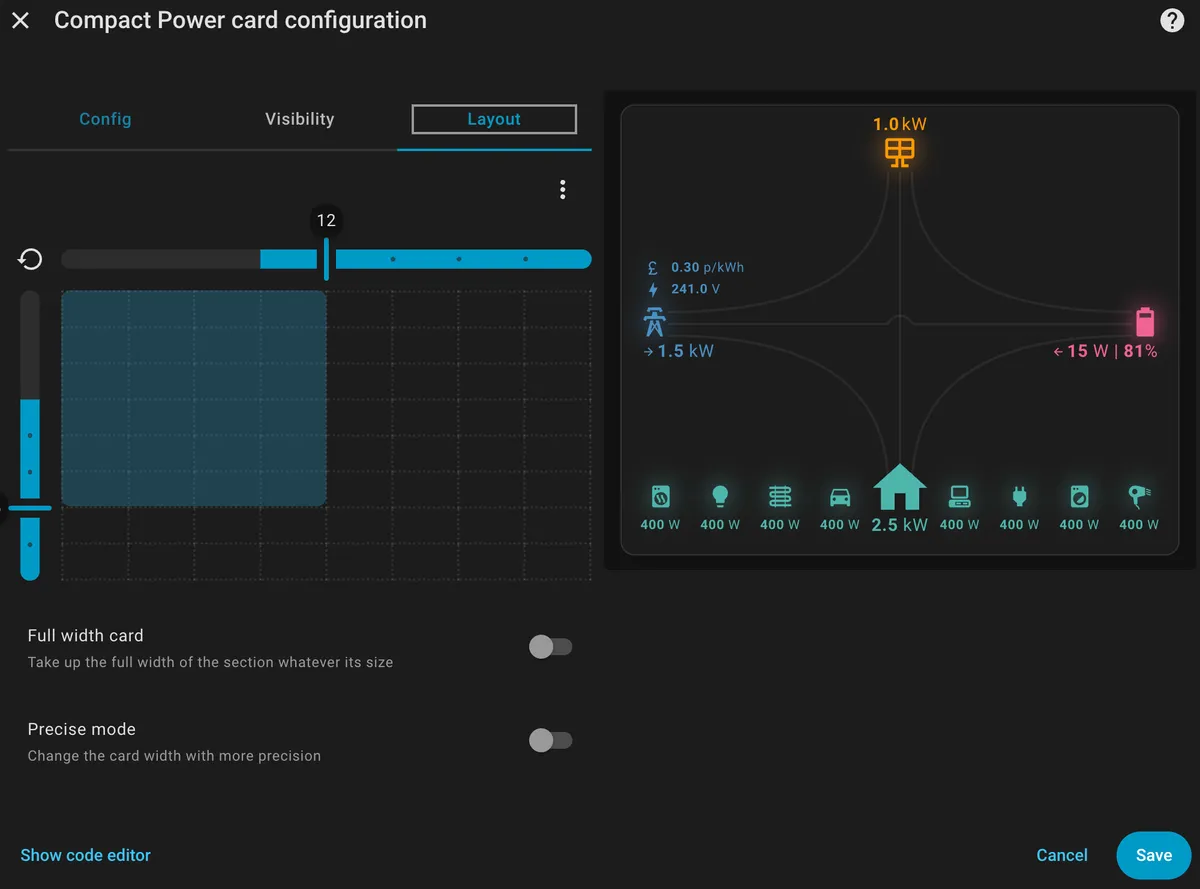Click the pink battery icon in preview
This screenshot has width=1200, height=889.
(x=1145, y=322)
